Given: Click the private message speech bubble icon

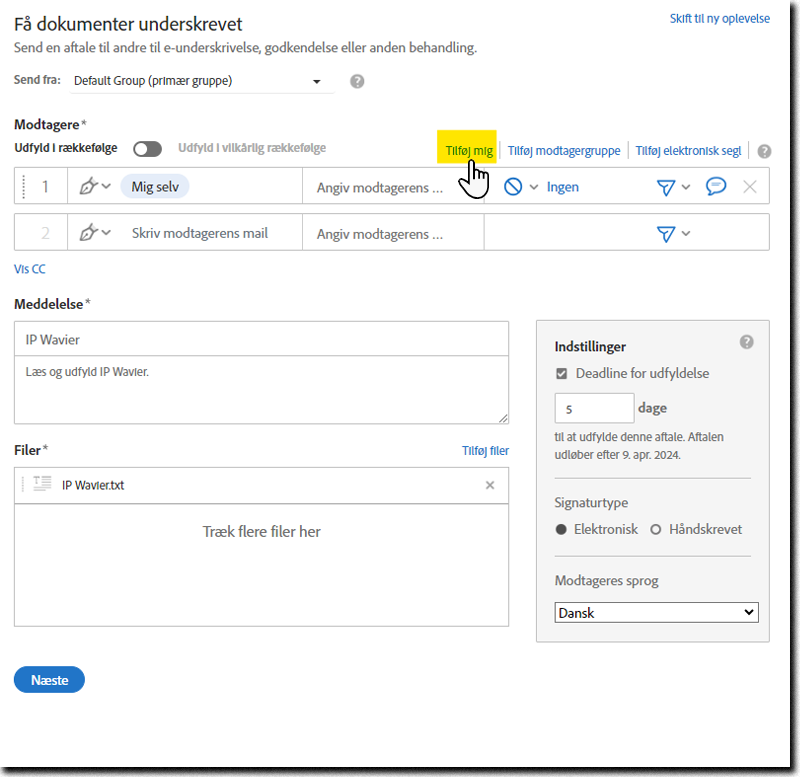Looking at the screenshot, I should click(716, 186).
